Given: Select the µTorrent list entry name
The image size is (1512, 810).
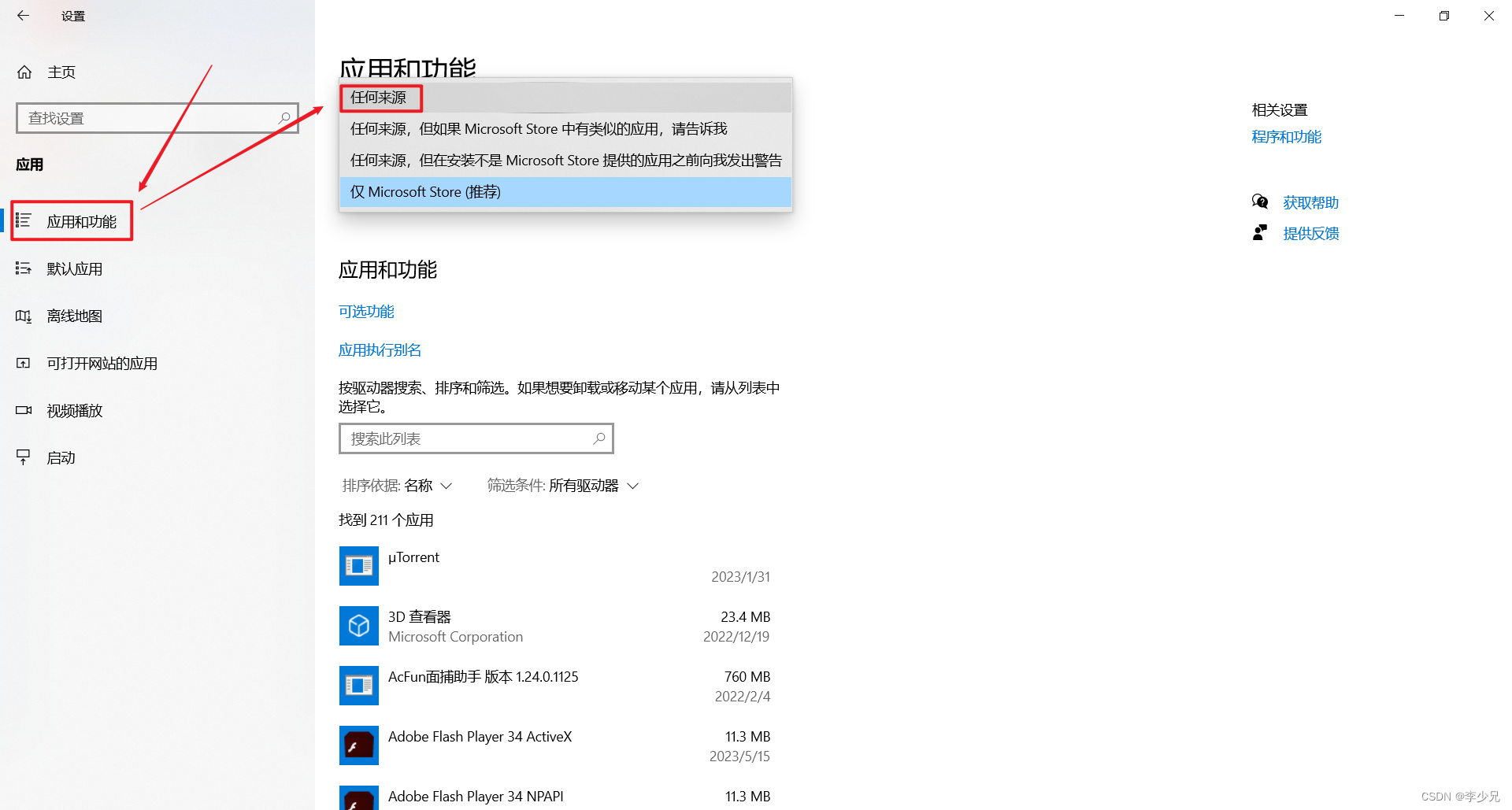Looking at the screenshot, I should (x=413, y=557).
